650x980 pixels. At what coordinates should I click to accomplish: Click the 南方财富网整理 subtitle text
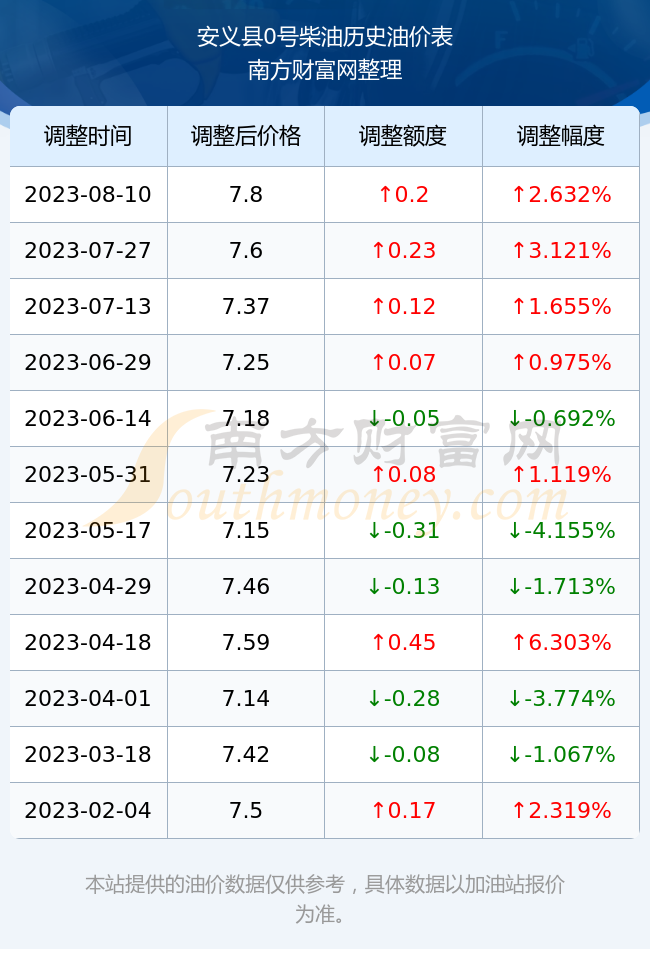click(325, 70)
